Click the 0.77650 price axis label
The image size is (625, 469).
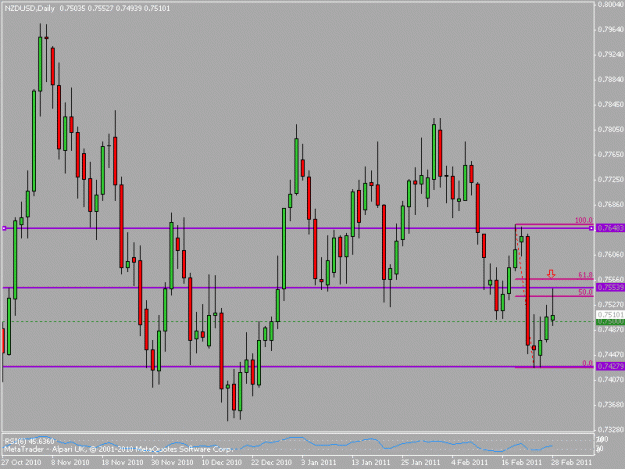coord(610,154)
